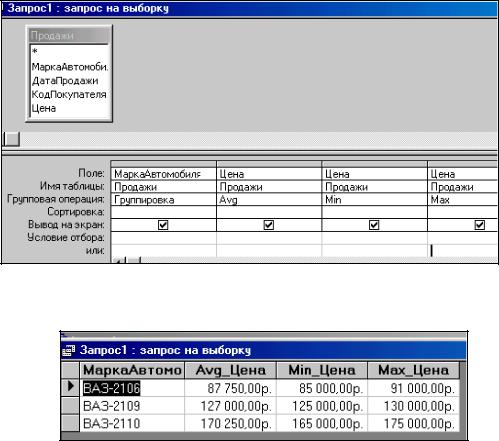Select the ВАЗ-2106 cell
Viewport: 499px width, 441px height.
point(132,388)
